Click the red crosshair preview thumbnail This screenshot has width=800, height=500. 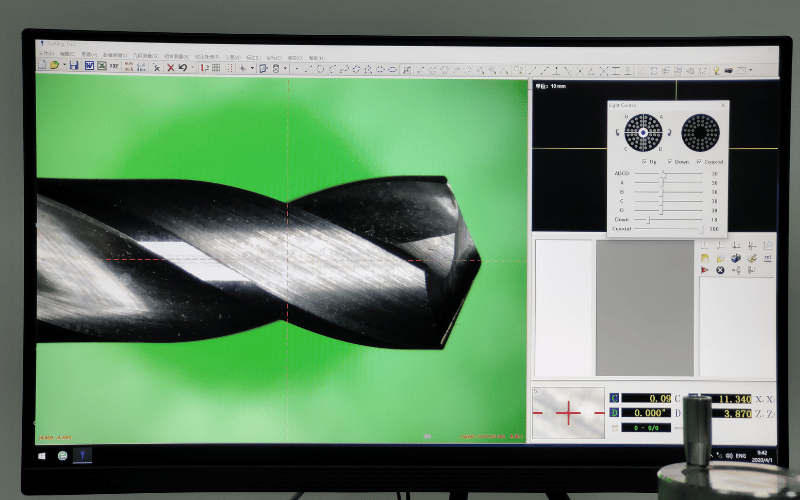tap(568, 412)
